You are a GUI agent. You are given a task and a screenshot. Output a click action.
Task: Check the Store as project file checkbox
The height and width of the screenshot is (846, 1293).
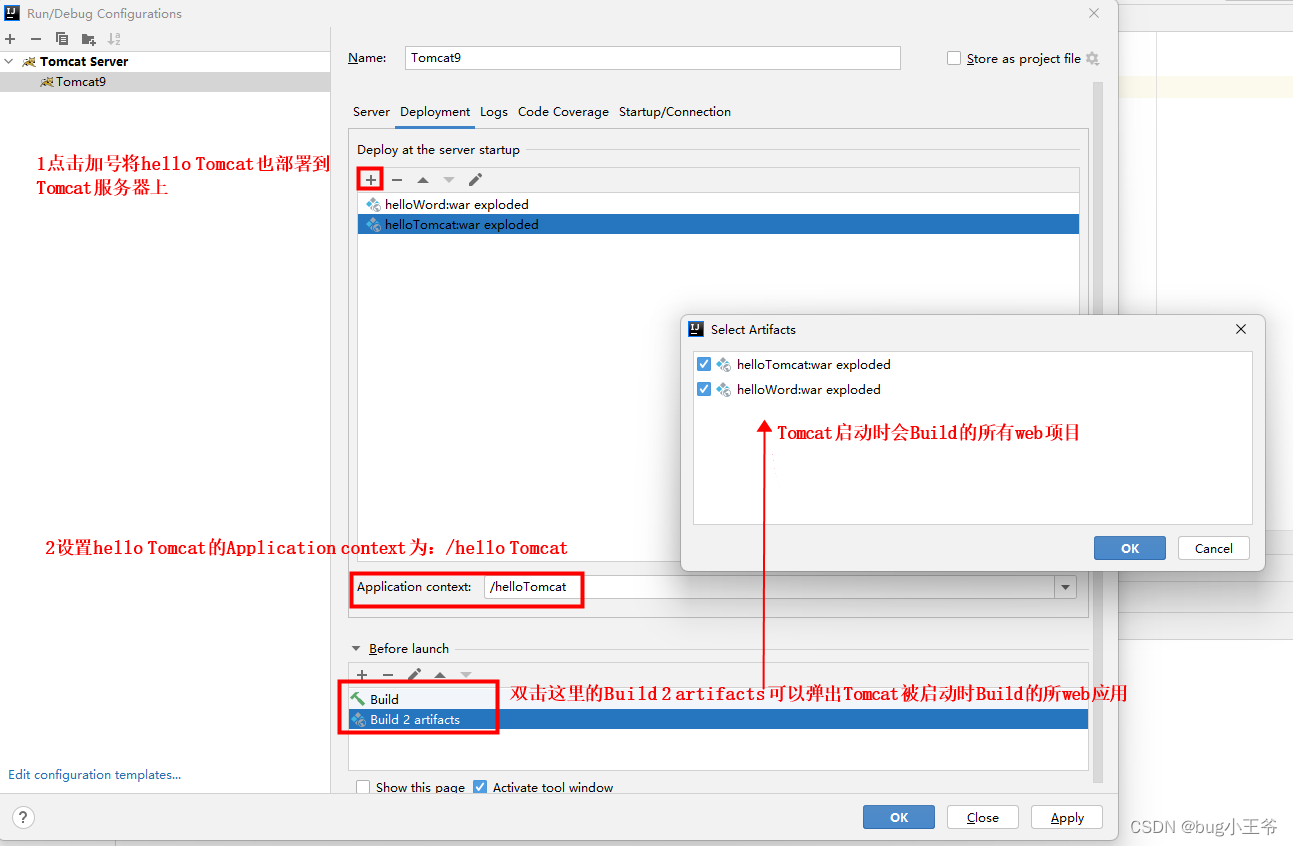[x=954, y=58]
